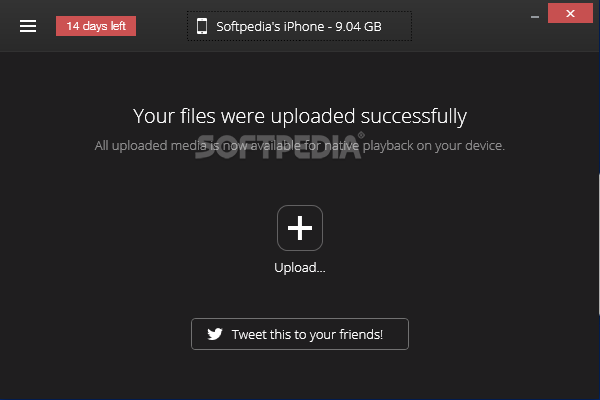This screenshot has height=400, width=600.
Task: Click the "Upload..." label
Action: (300, 267)
